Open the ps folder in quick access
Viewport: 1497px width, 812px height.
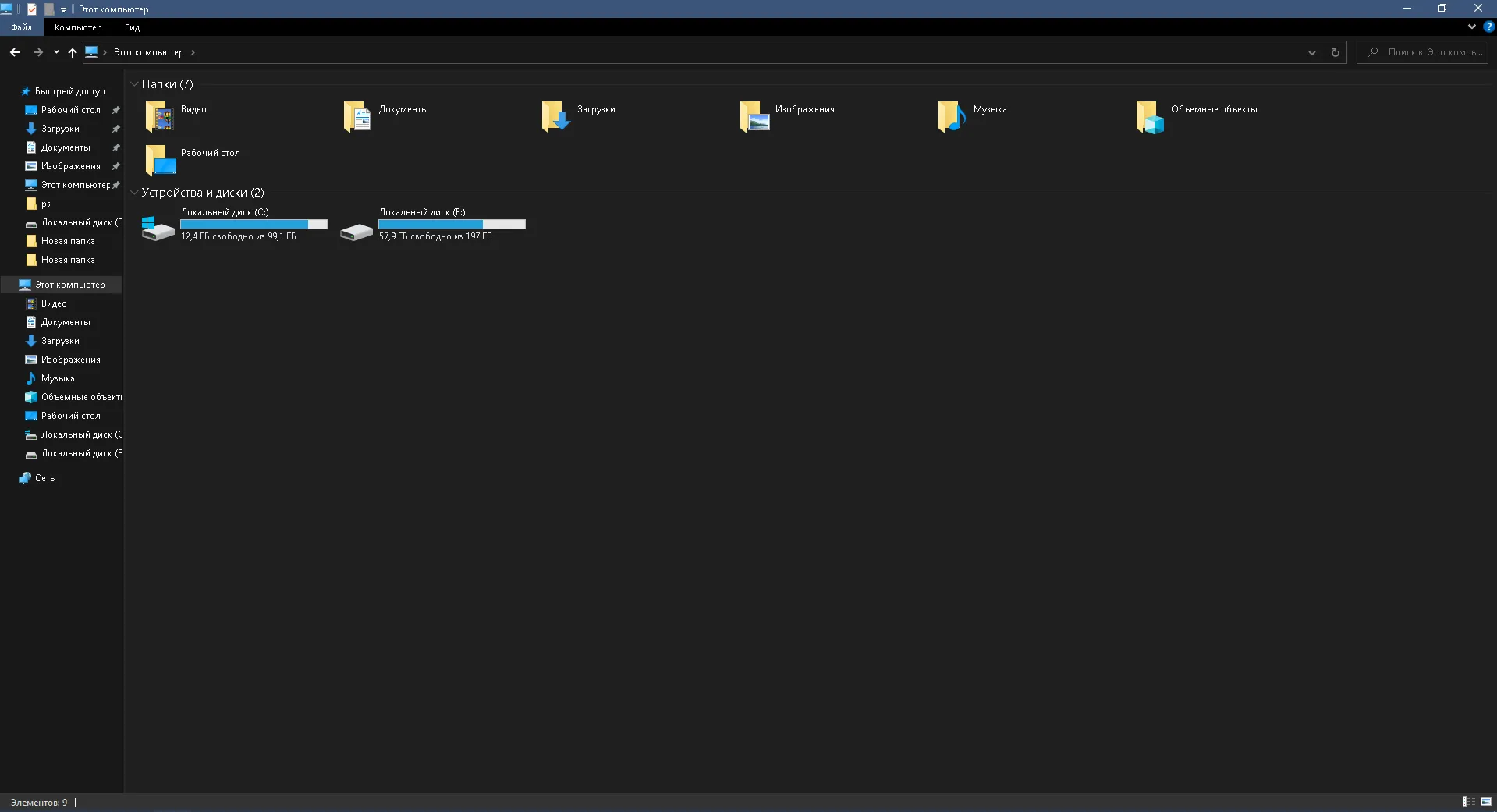point(38,204)
